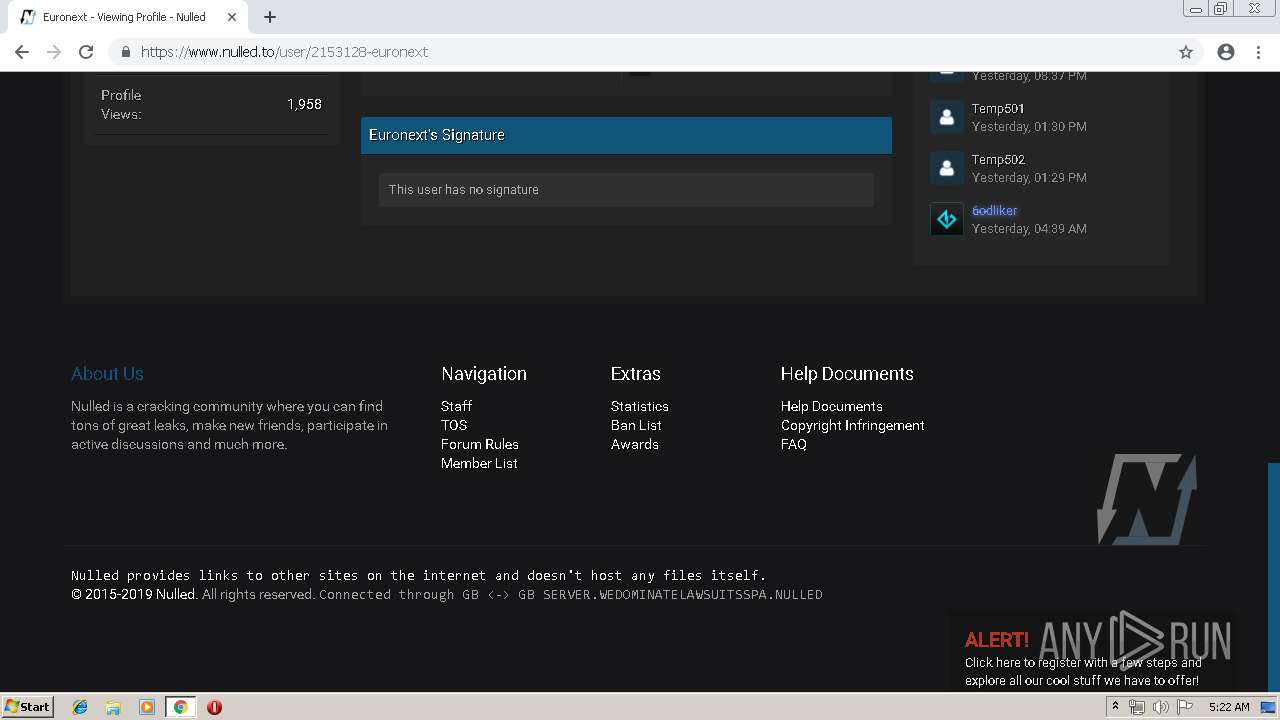Open the File Explorer taskbar icon
1280x720 pixels.
(113, 707)
